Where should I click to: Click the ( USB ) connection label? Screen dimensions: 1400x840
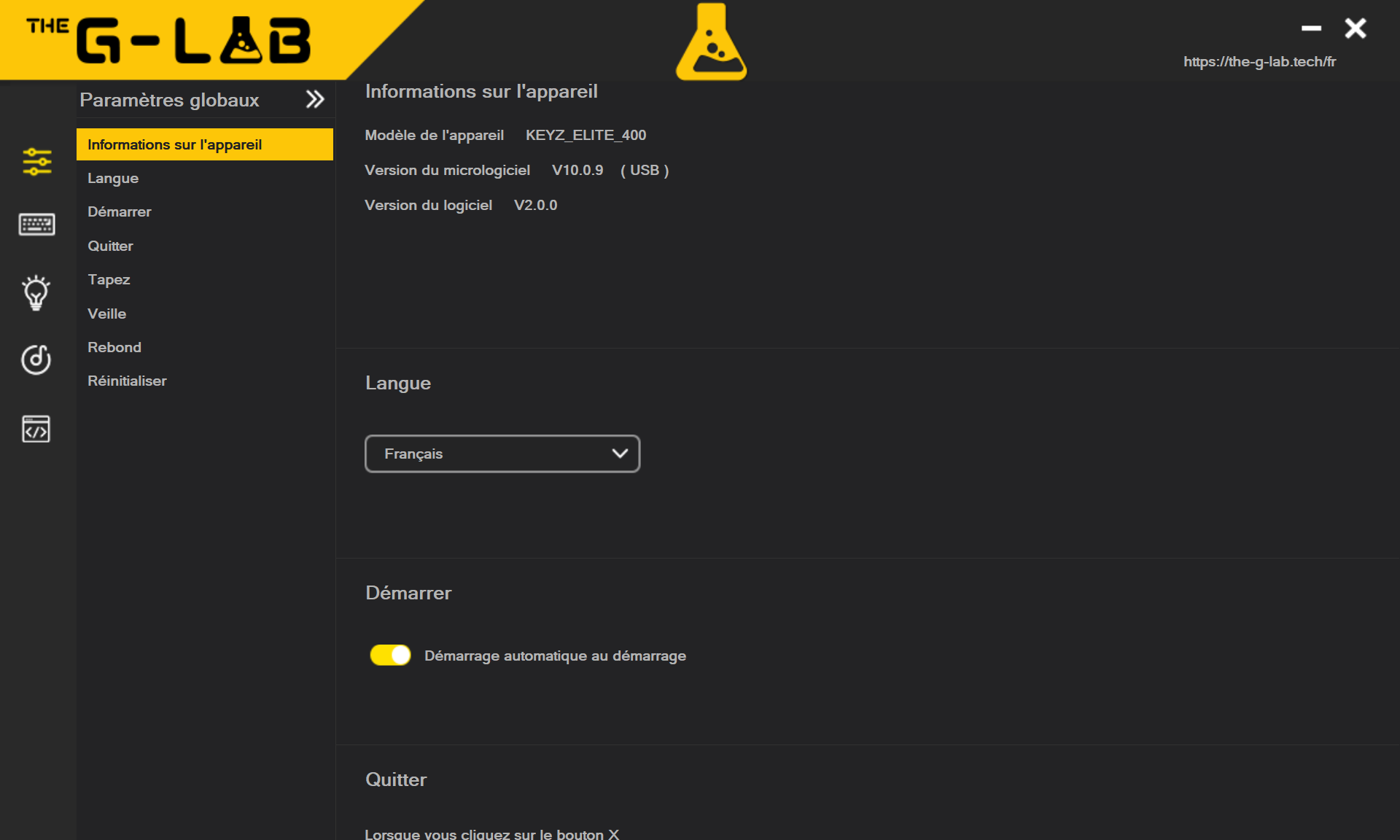point(645,170)
